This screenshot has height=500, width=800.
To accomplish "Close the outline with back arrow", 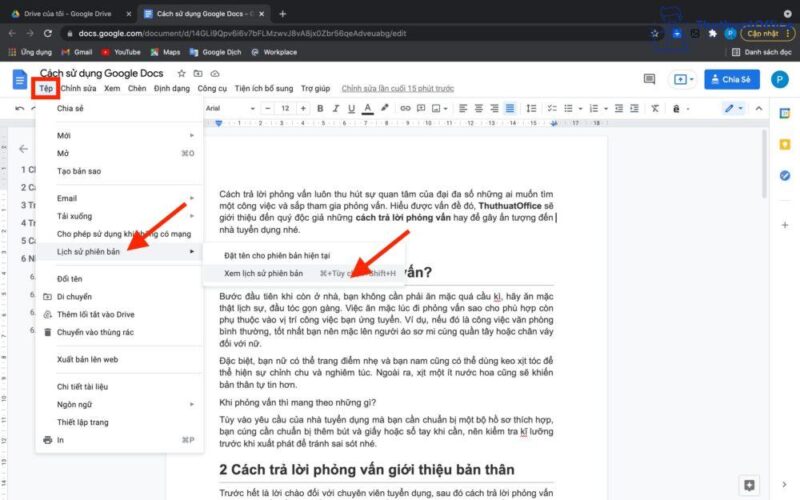I will (23, 149).
